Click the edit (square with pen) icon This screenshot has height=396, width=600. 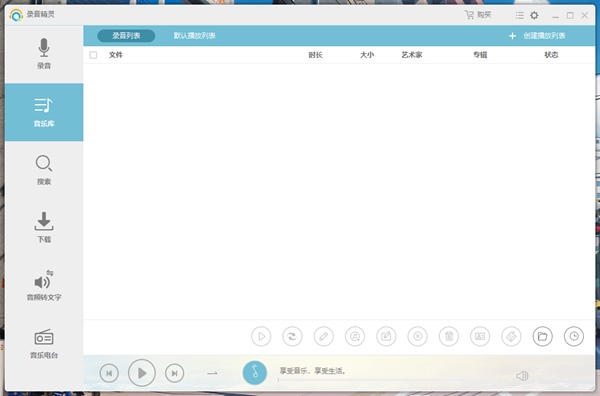(x=386, y=336)
